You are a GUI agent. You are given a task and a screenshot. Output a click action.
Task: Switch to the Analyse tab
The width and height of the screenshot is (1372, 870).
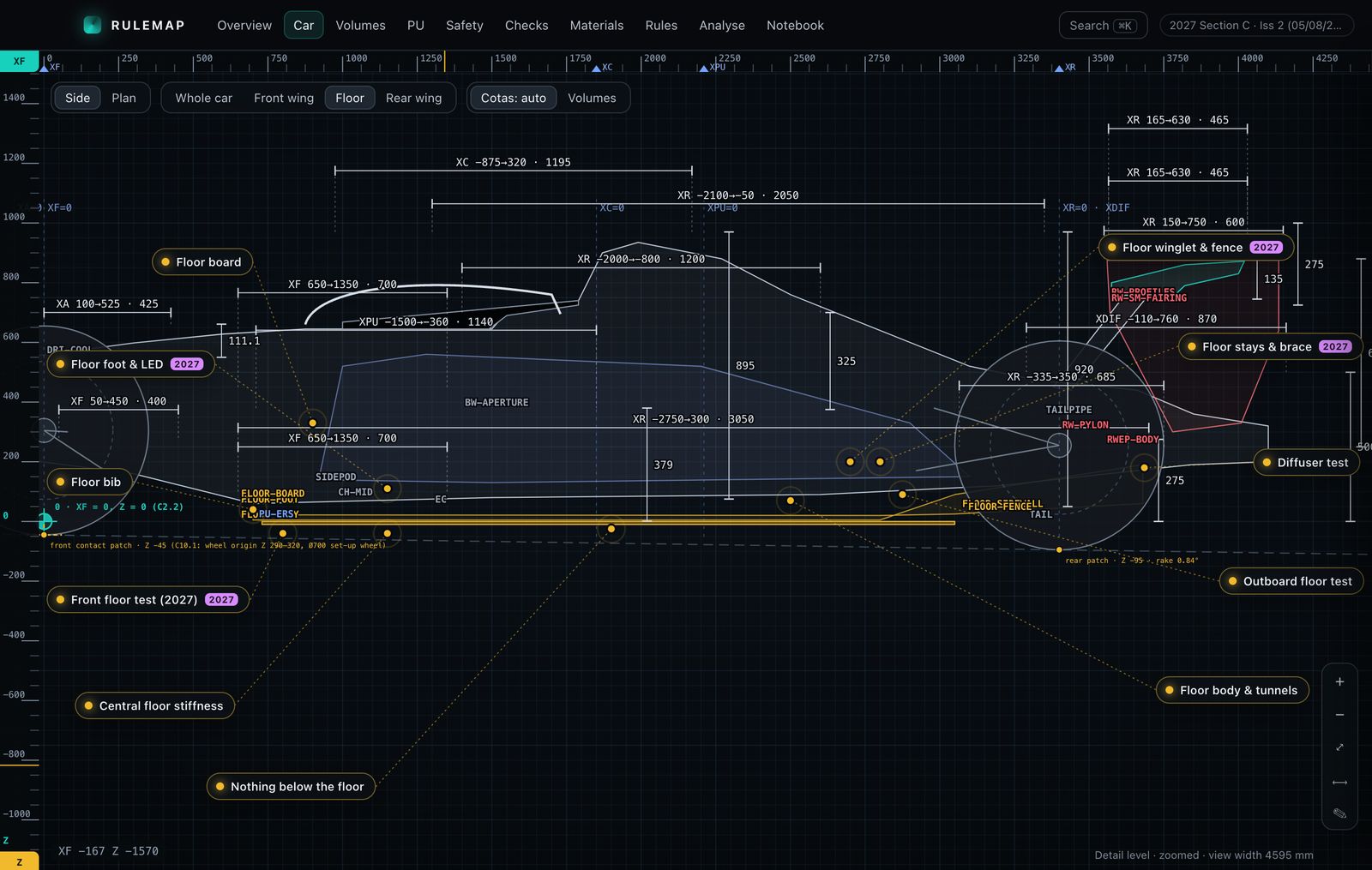(x=722, y=25)
